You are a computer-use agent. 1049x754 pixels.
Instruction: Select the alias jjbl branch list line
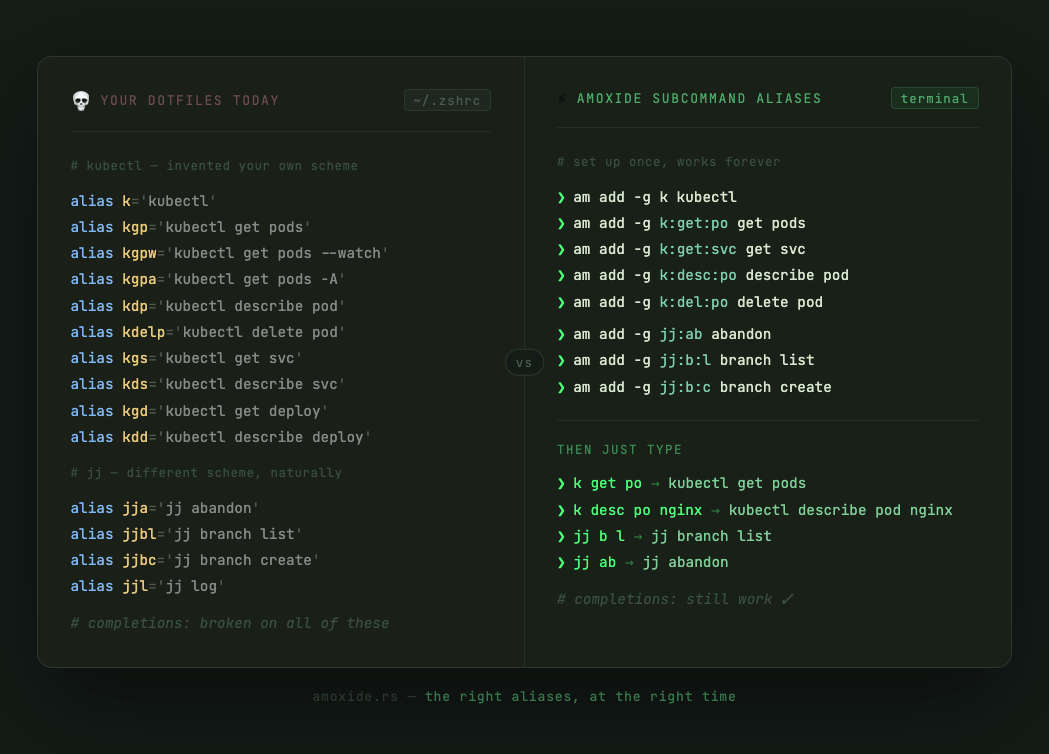pyautogui.click(x=186, y=535)
